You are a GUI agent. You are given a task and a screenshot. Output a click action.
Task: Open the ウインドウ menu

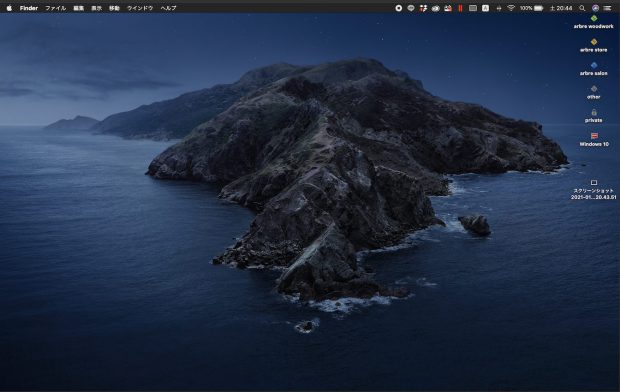(140, 8)
